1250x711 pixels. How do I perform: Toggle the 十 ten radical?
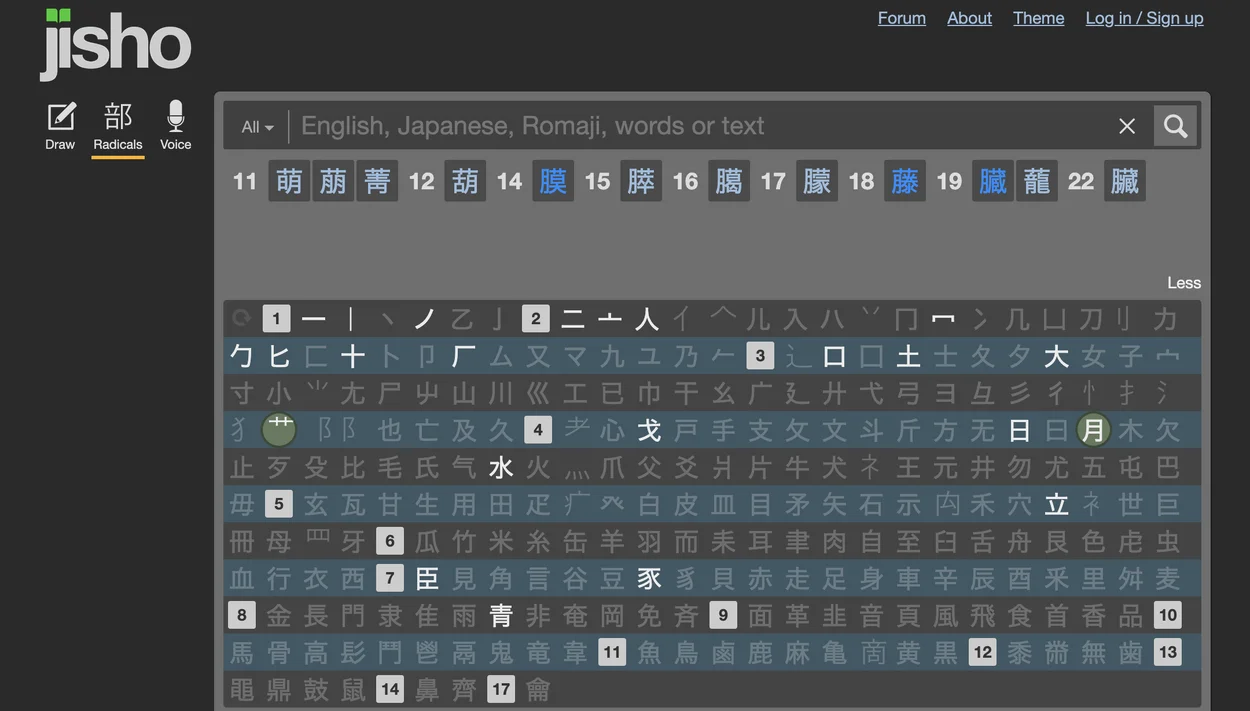[352, 356]
